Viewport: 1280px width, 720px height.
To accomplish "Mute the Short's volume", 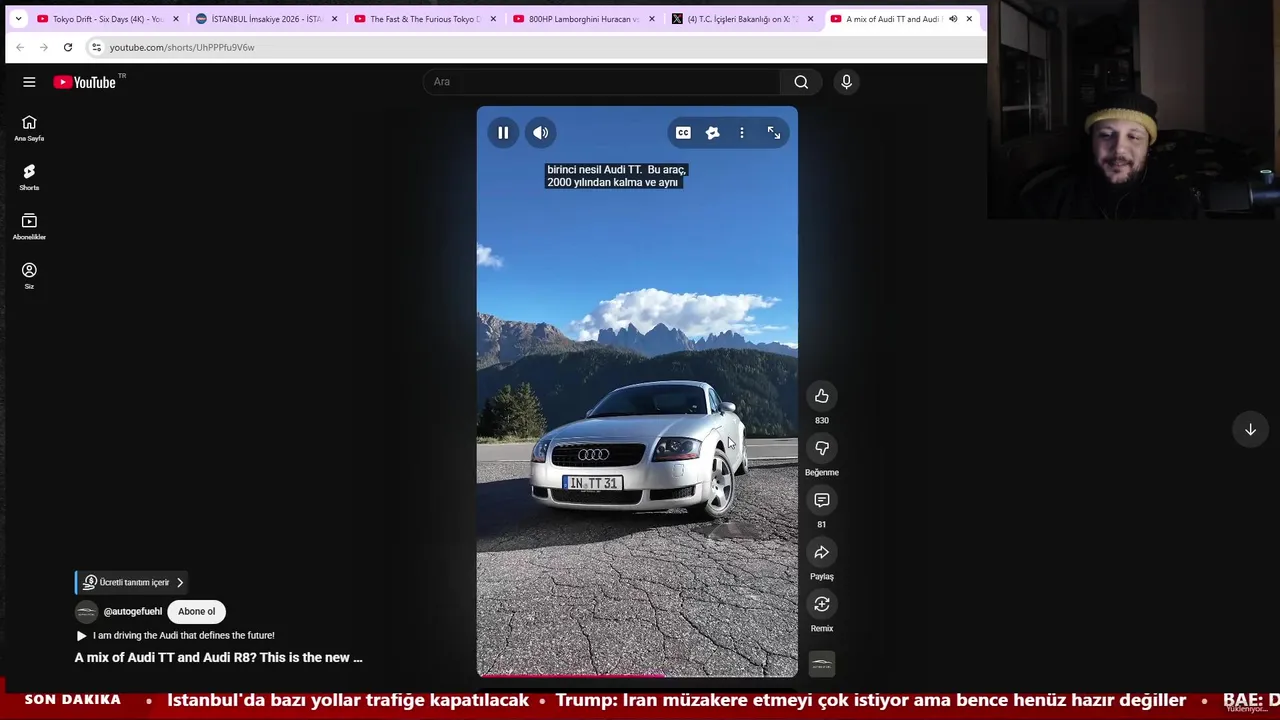I will [x=541, y=133].
